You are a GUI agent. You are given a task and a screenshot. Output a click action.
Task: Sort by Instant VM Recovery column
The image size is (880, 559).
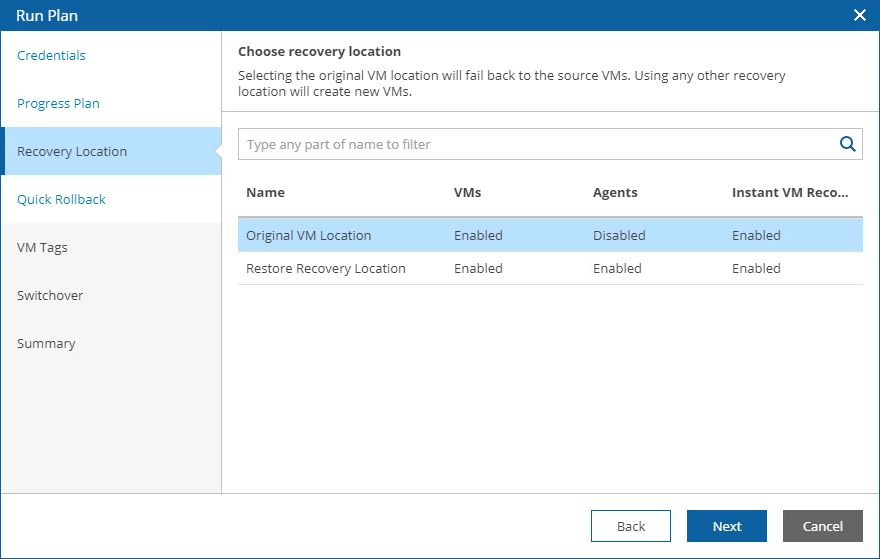pos(790,193)
